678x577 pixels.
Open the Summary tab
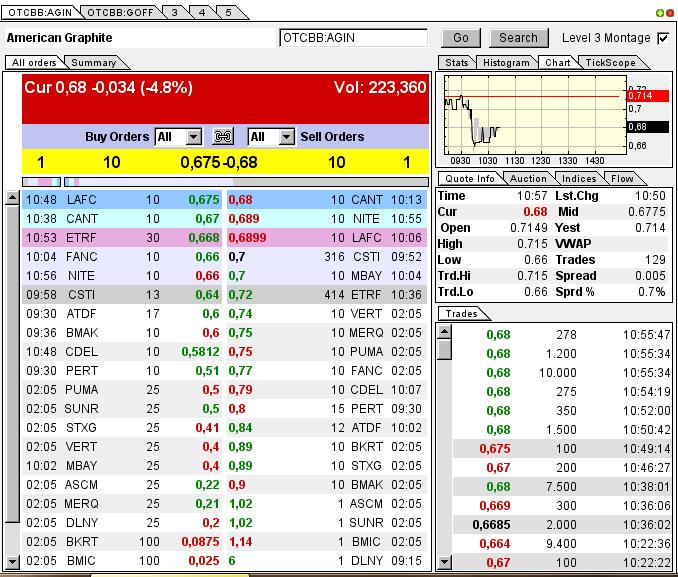pos(93,62)
